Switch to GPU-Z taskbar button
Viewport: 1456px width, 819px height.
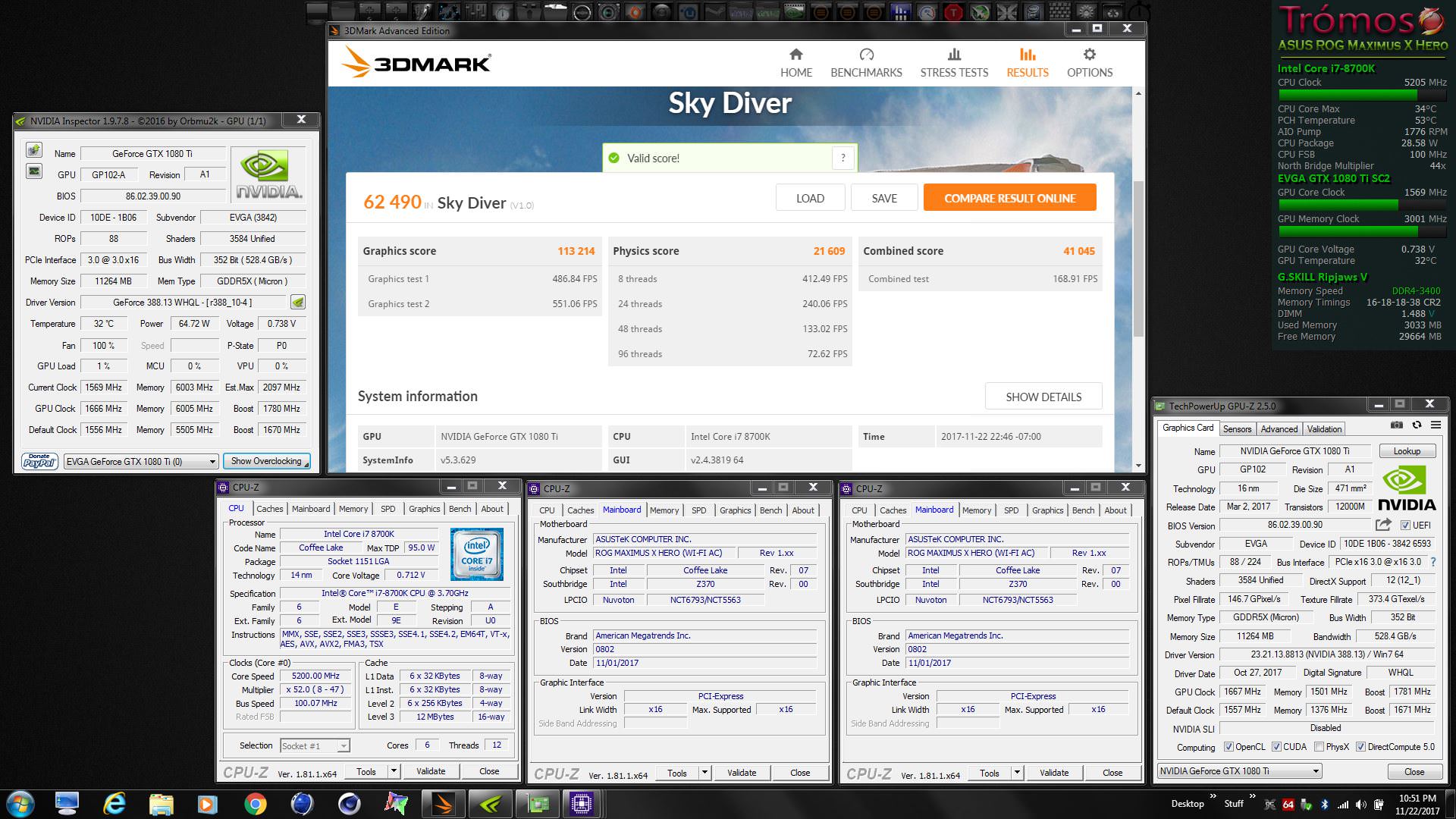(x=537, y=804)
